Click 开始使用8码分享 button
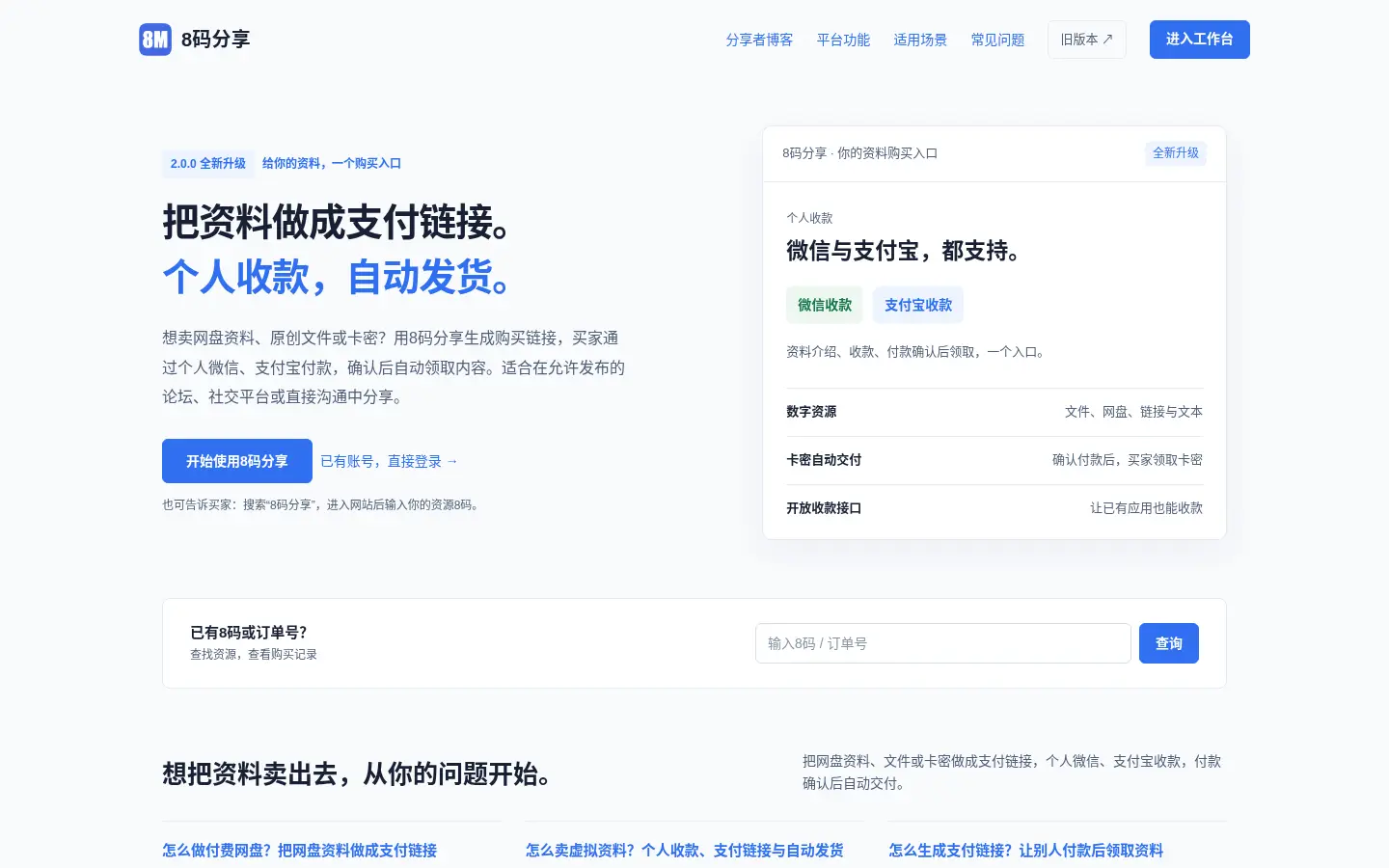 pyautogui.click(x=237, y=461)
